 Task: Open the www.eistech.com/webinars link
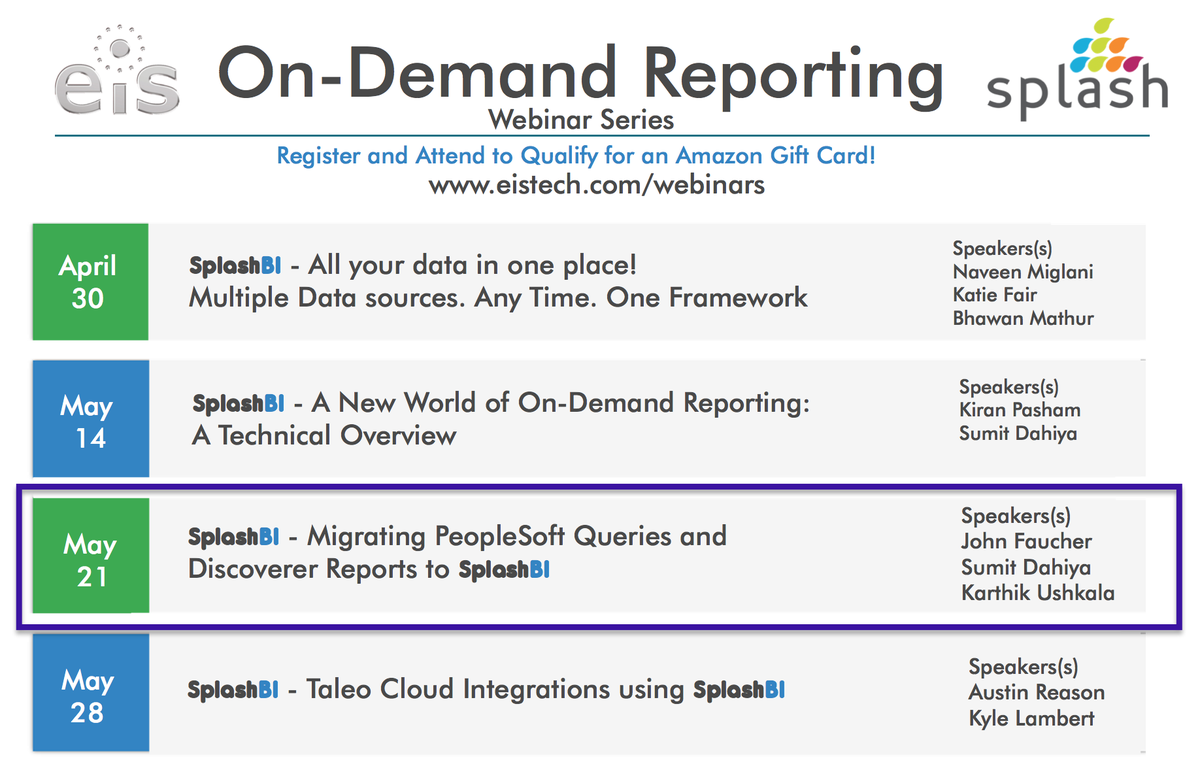pos(597,185)
